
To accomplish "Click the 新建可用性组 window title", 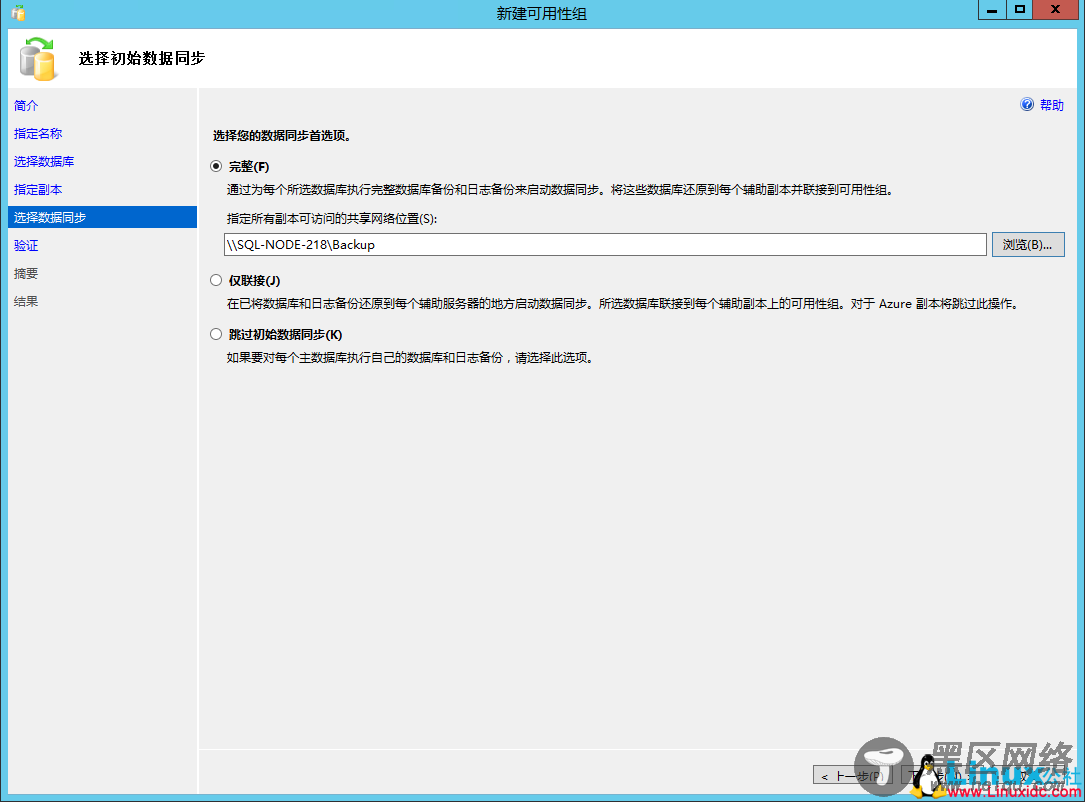I will pos(542,13).
